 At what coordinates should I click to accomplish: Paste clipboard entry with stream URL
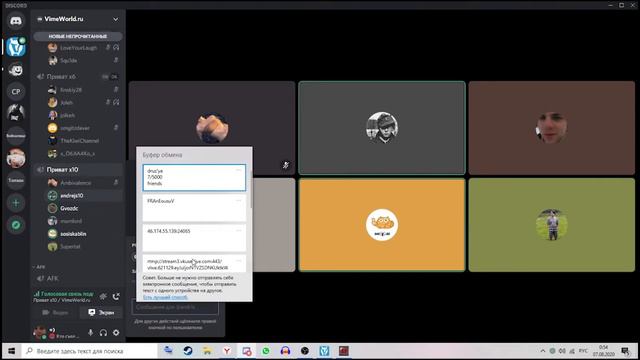tap(194, 264)
